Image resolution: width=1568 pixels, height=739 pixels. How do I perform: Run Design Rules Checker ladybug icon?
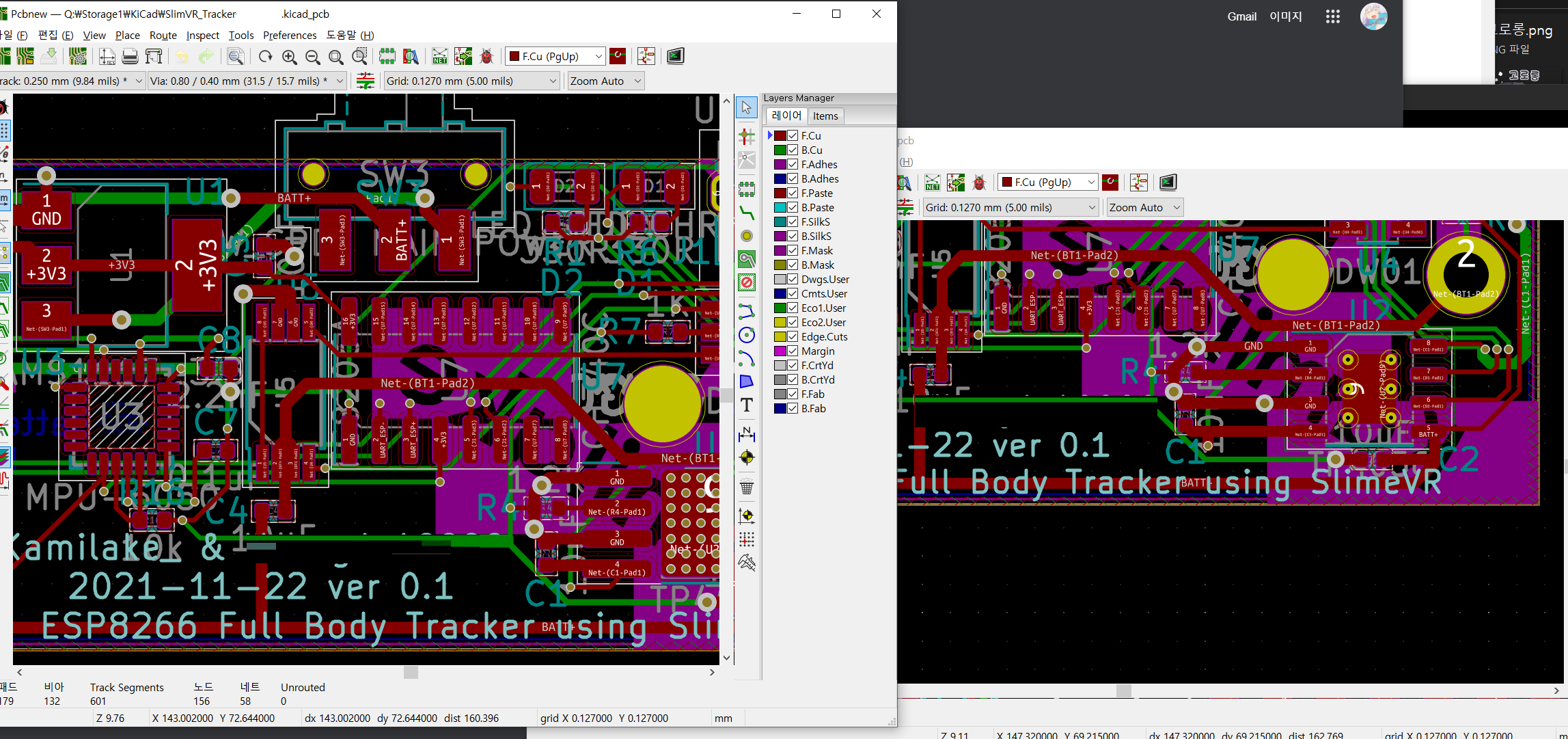486,57
